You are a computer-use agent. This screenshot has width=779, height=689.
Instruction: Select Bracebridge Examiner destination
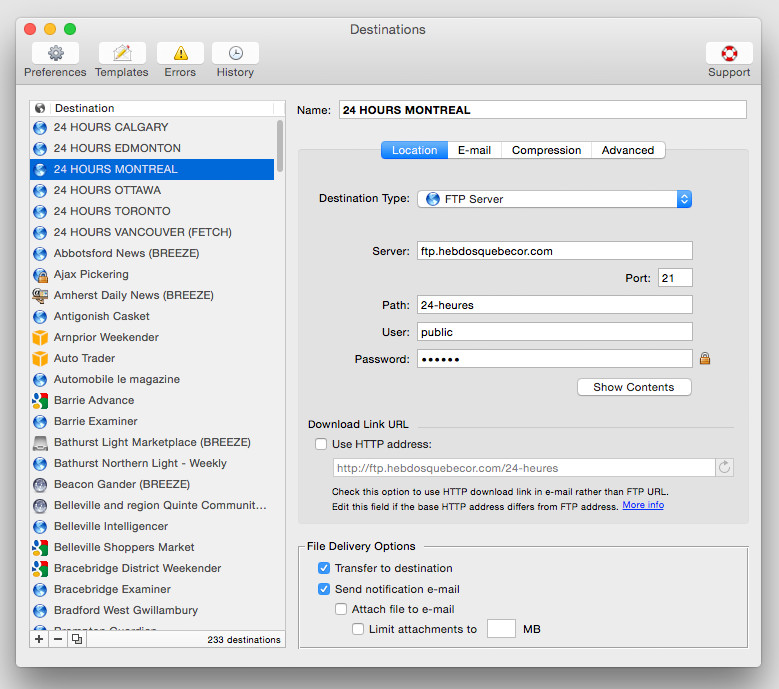(152, 589)
